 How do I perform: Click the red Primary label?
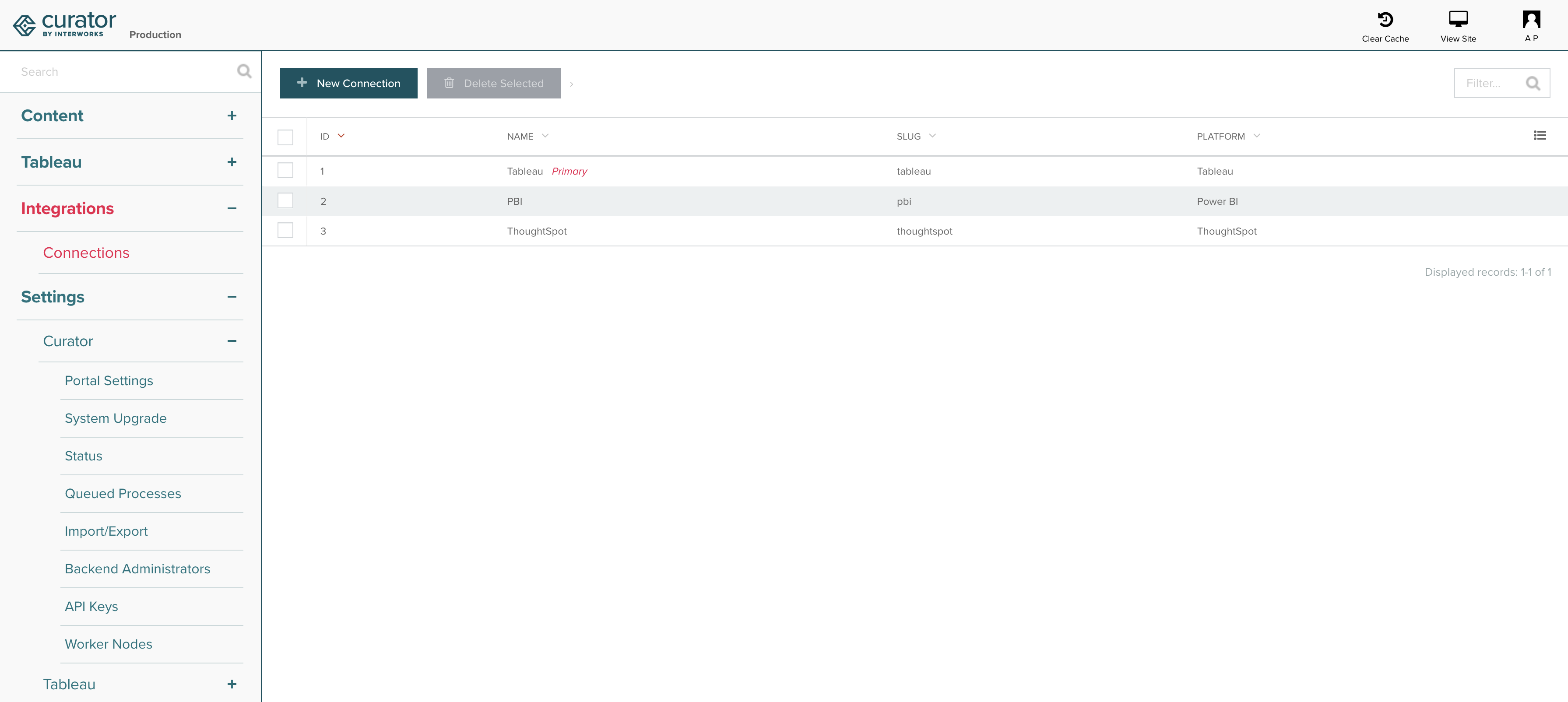tap(569, 172)
